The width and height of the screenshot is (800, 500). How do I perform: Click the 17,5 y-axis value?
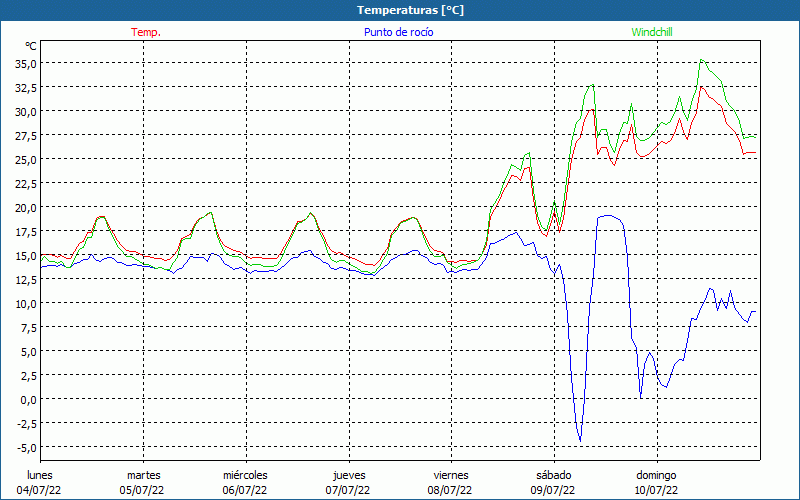(26, 232)
